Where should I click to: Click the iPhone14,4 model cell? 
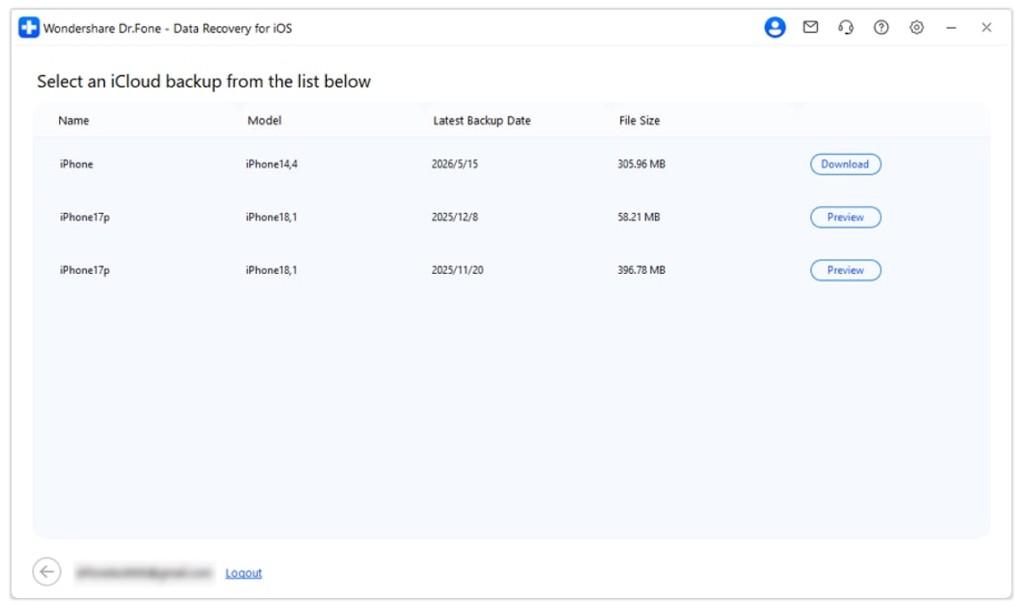(x=272, y=164)
